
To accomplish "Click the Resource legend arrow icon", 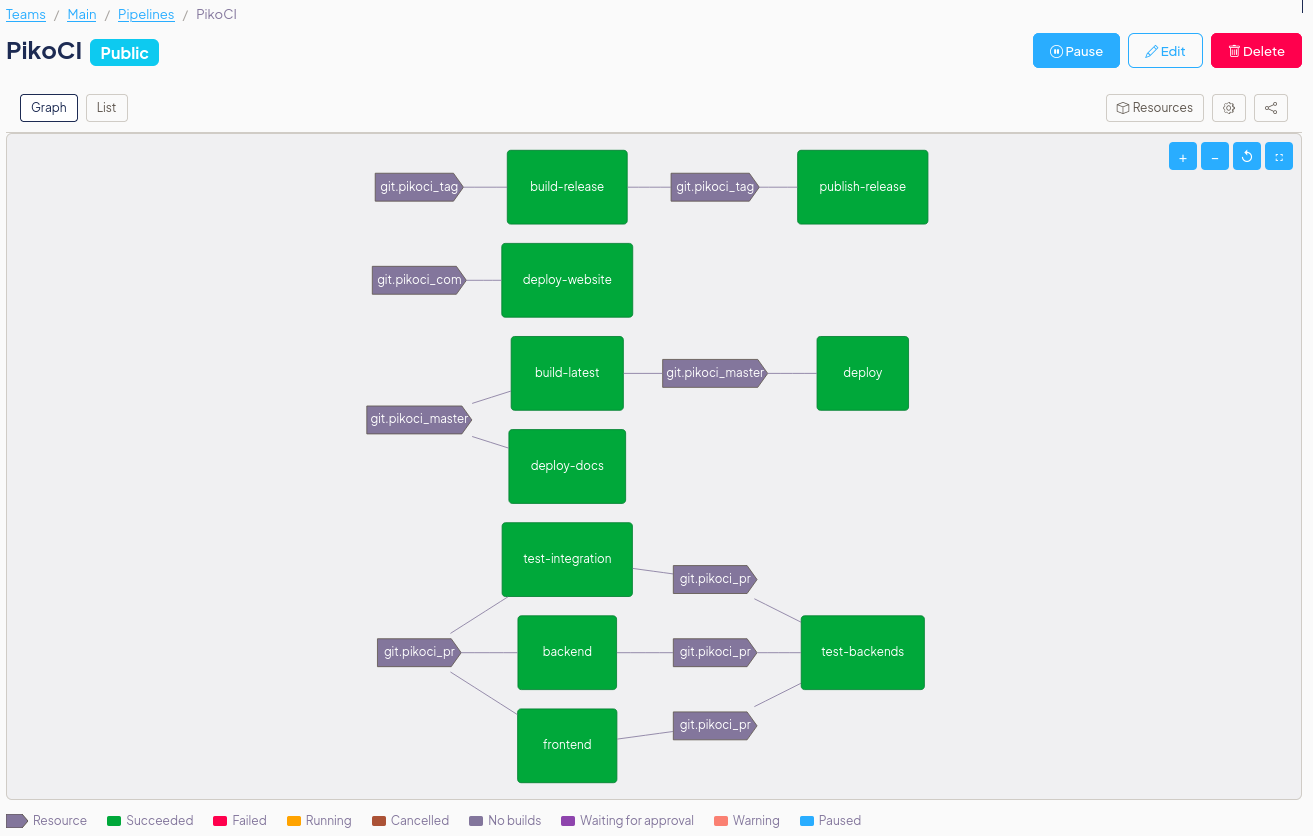I will click(x=17, y=821).
